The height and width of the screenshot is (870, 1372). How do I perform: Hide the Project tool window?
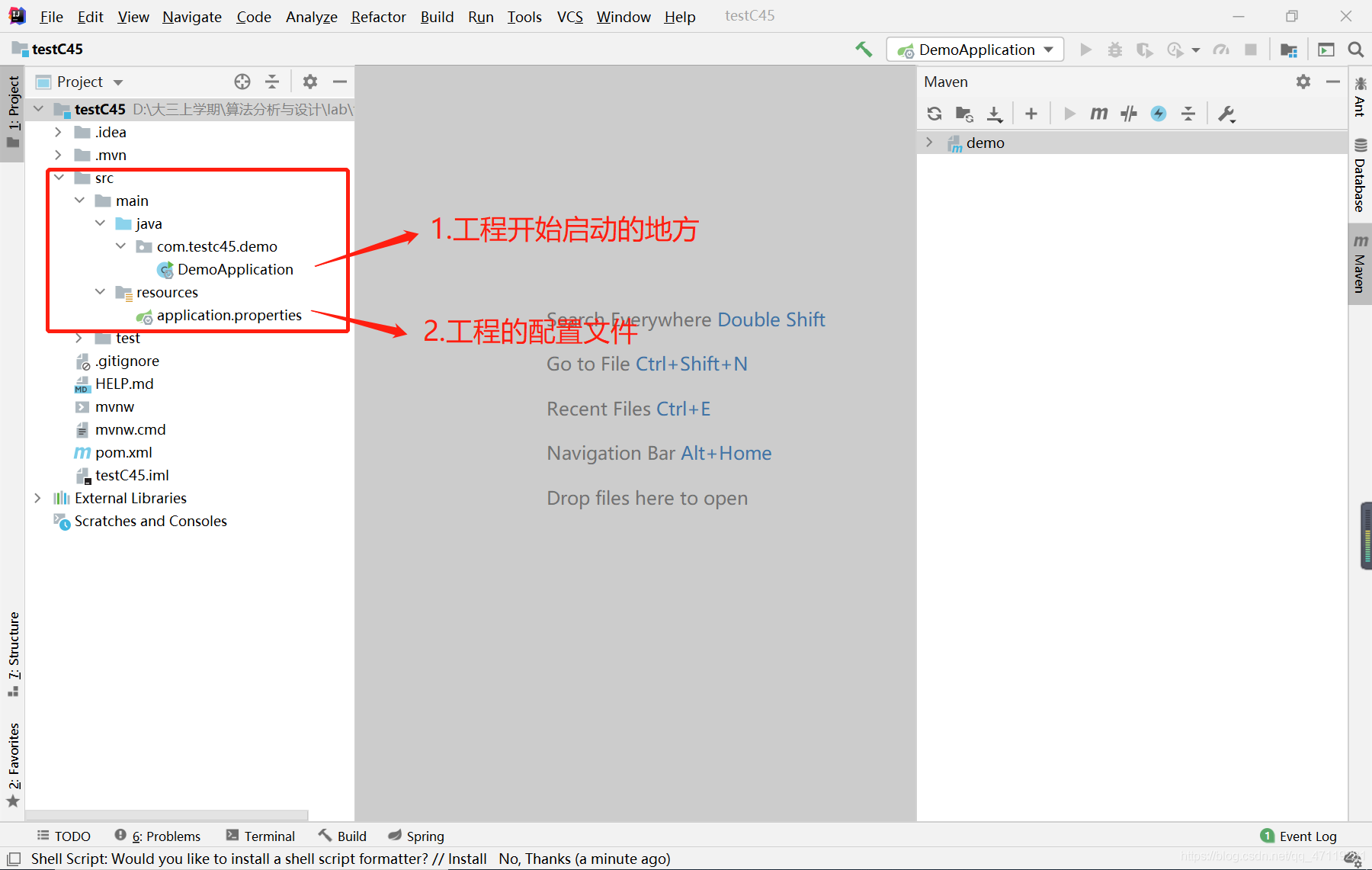click(340, 82)
